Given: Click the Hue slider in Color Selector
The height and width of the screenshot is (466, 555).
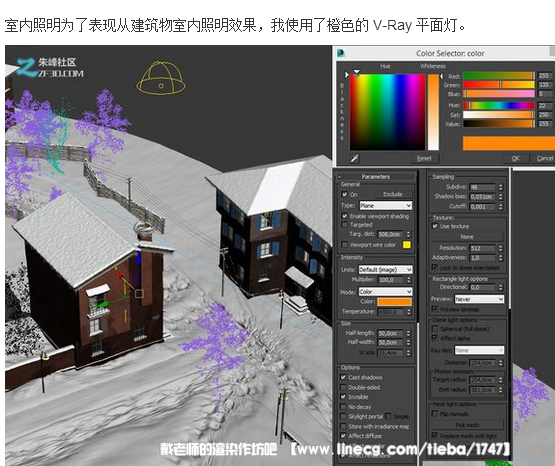Looking at the screenshot, I should [x=499, y=105].
